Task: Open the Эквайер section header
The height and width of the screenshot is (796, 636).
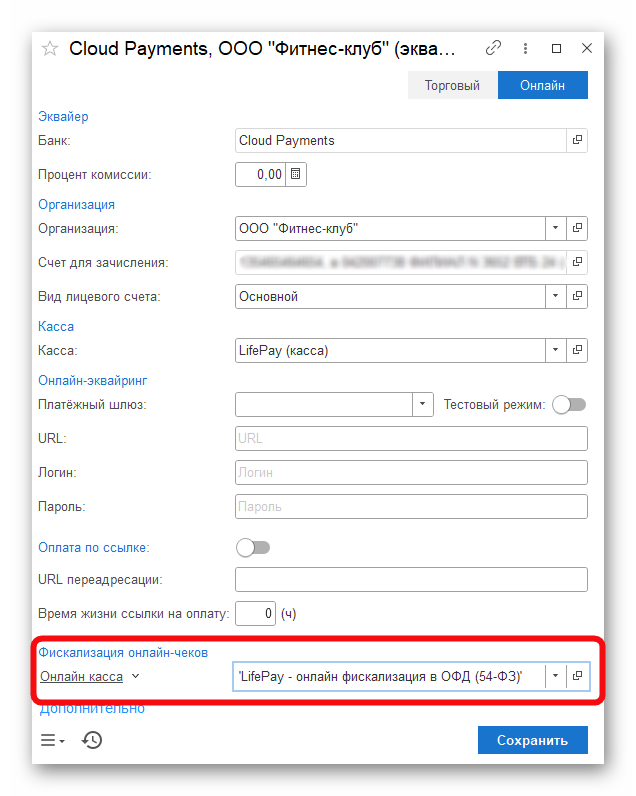Action: point(63,116)
